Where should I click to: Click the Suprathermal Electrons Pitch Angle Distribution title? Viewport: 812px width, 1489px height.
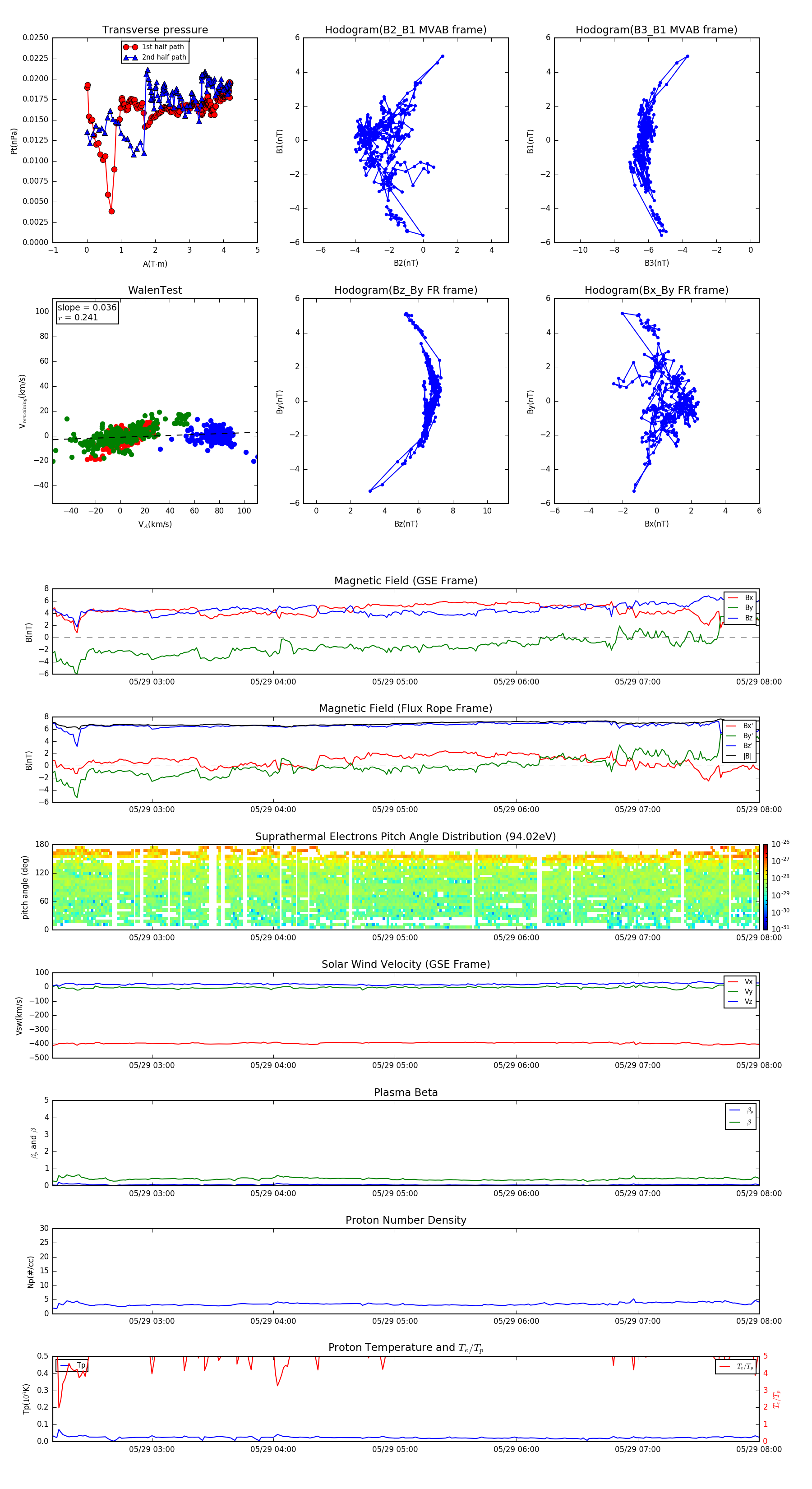click(x=406, y=837)
